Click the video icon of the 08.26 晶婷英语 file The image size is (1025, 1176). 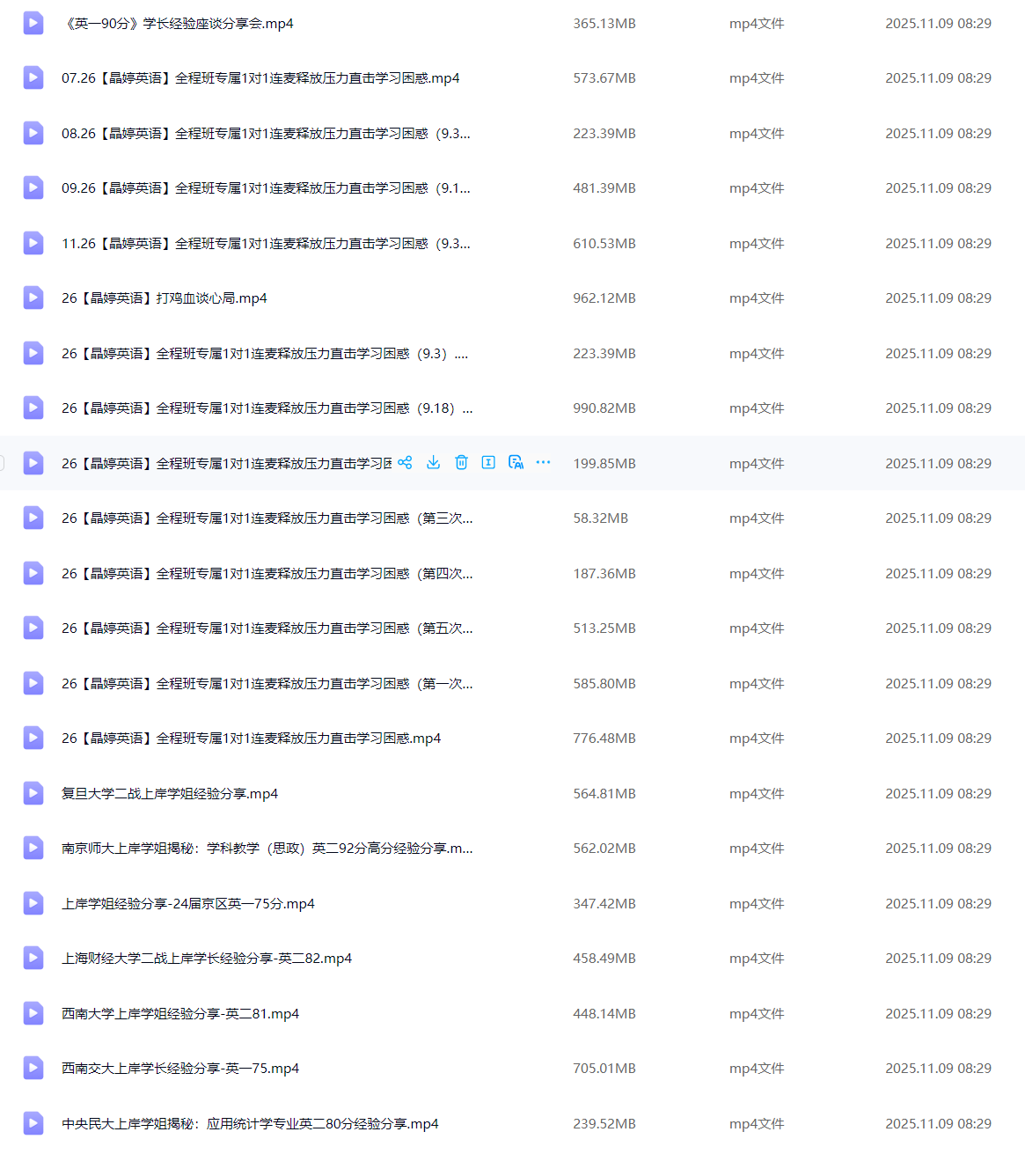[33, 133]
